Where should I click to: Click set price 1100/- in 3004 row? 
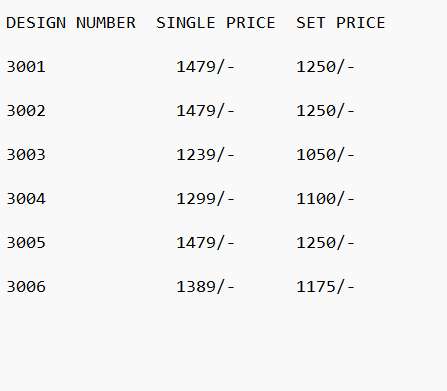326,199
